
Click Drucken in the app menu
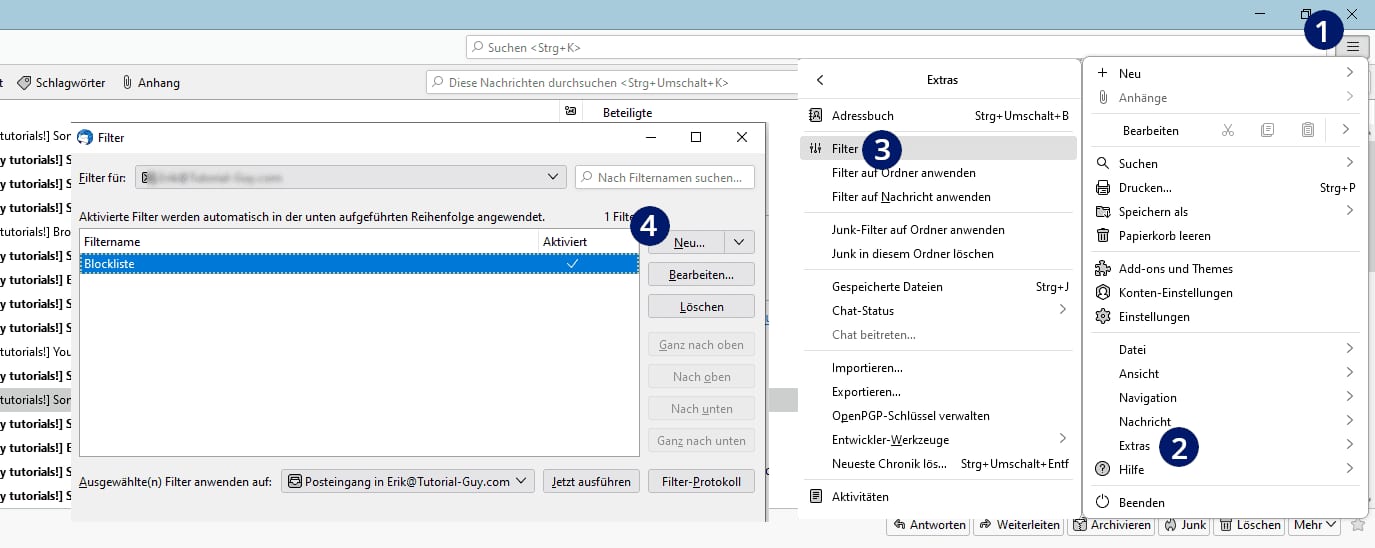coord(1226,187)
